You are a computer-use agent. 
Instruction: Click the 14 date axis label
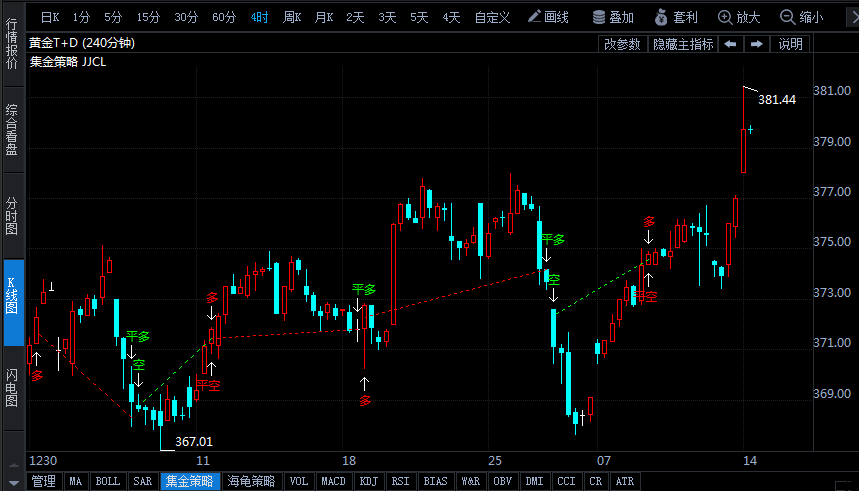(750, 460)
